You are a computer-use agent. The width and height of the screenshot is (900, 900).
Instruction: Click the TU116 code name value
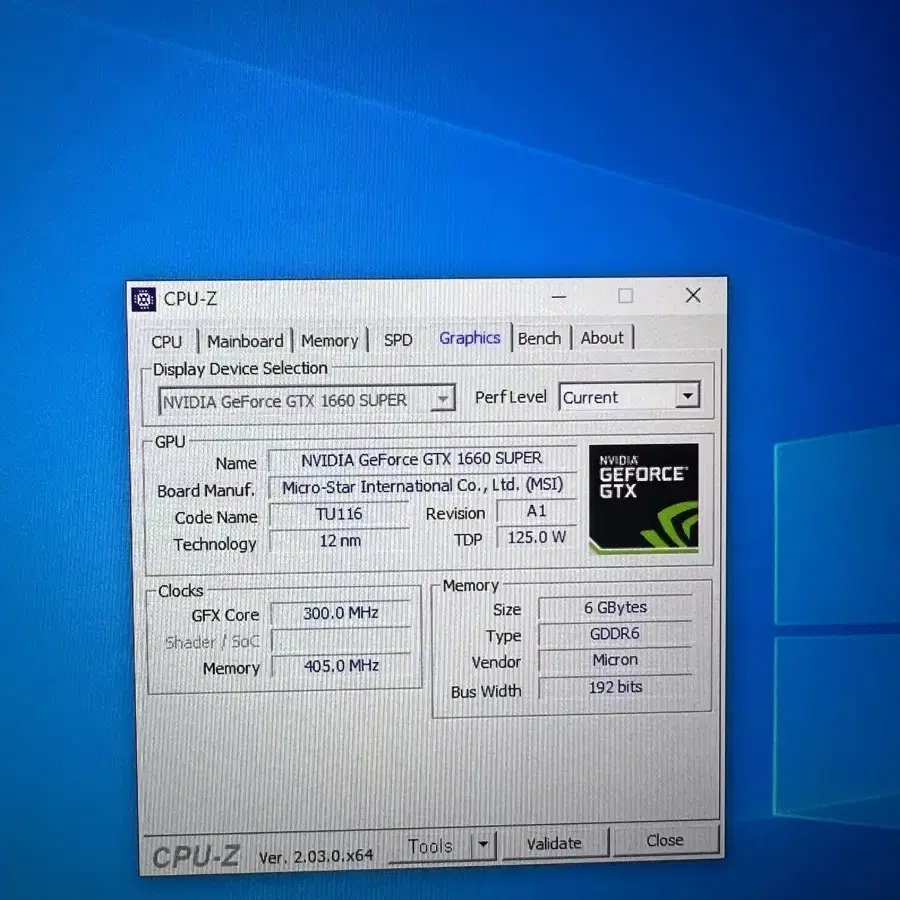coord(339,514)
